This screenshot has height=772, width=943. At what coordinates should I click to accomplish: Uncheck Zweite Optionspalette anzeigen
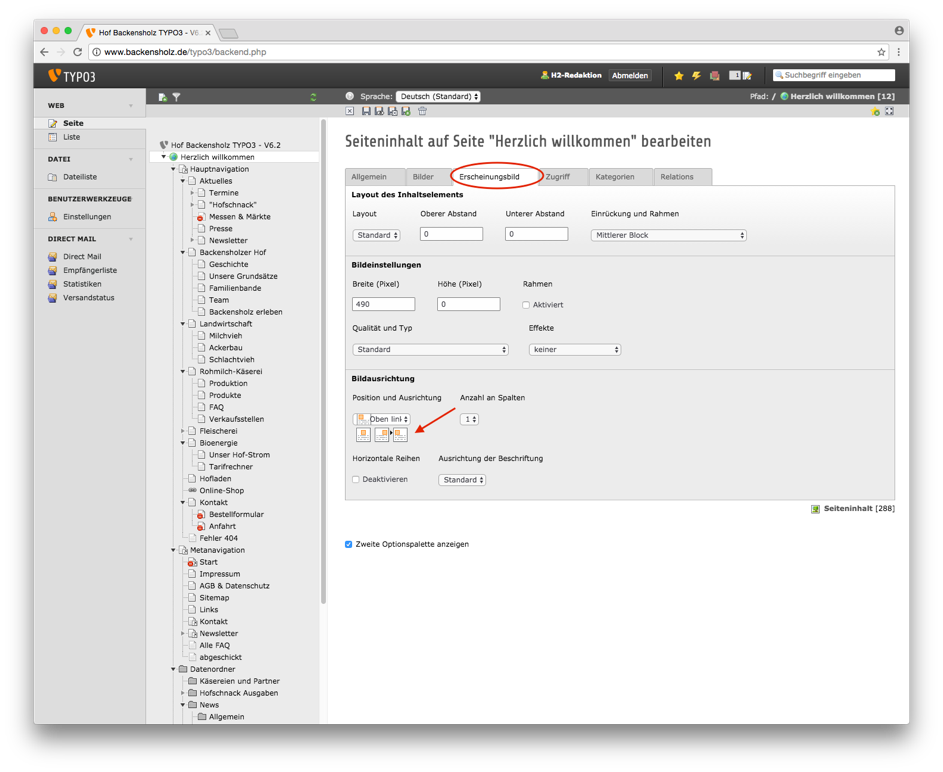click(349, 545)
